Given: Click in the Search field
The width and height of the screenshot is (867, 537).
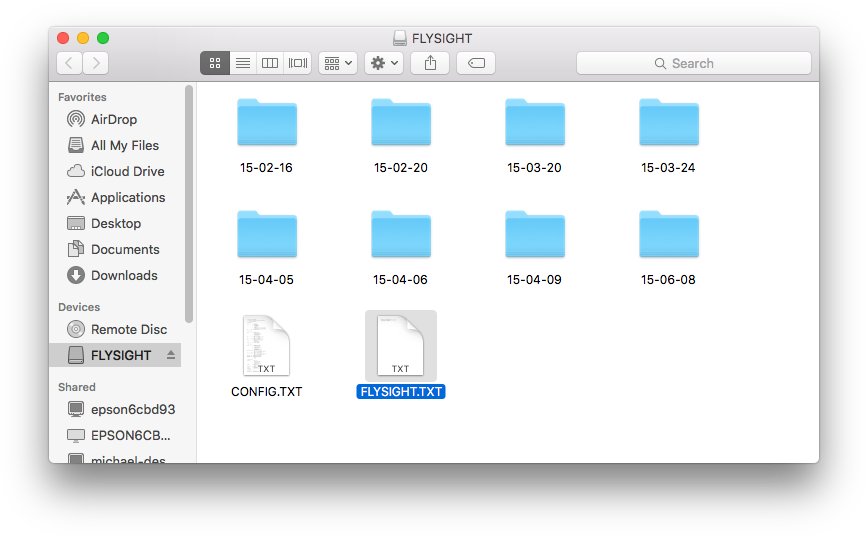Looking at the screenshot, I should (693, 63).
